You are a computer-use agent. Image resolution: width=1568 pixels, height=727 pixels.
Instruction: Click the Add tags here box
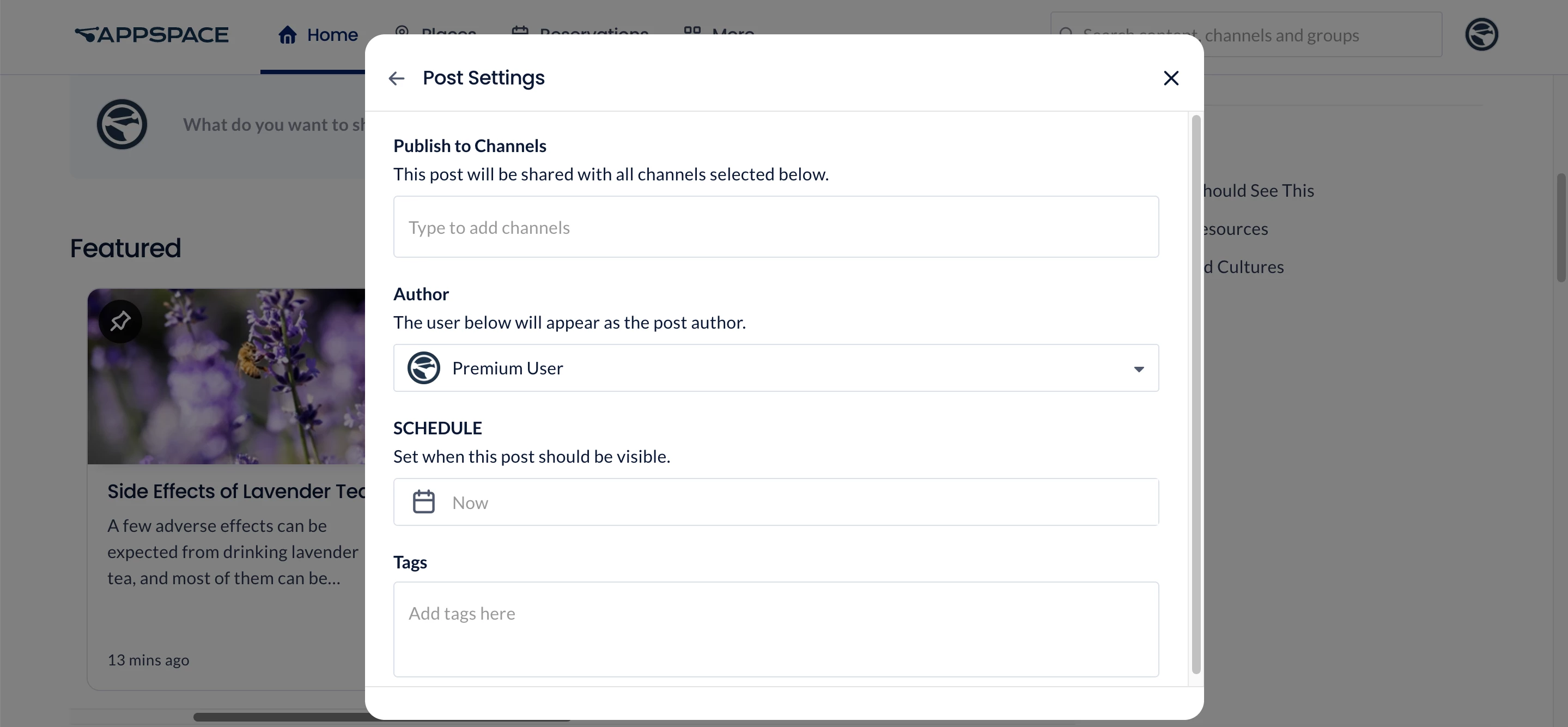[x=775, y=629]
